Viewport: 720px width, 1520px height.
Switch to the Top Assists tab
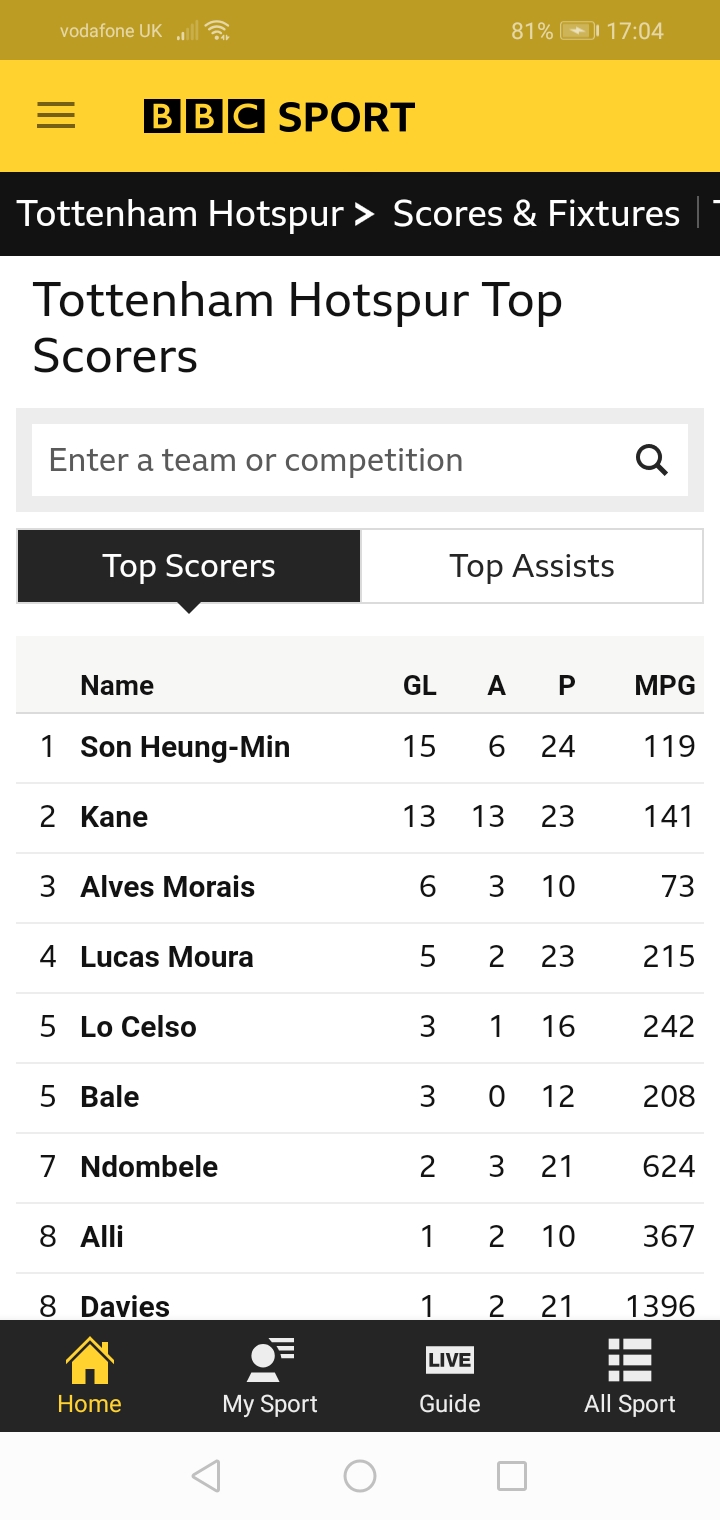(x=531, y=566)
